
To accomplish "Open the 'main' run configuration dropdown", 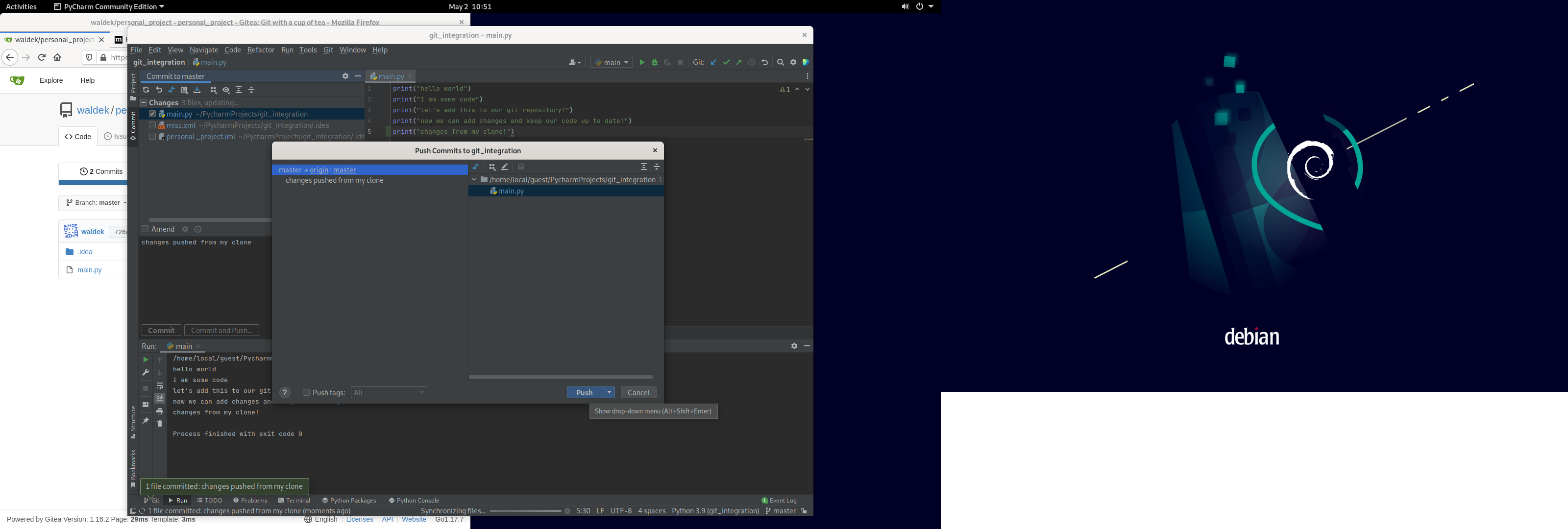I will [x=612, y=63].
